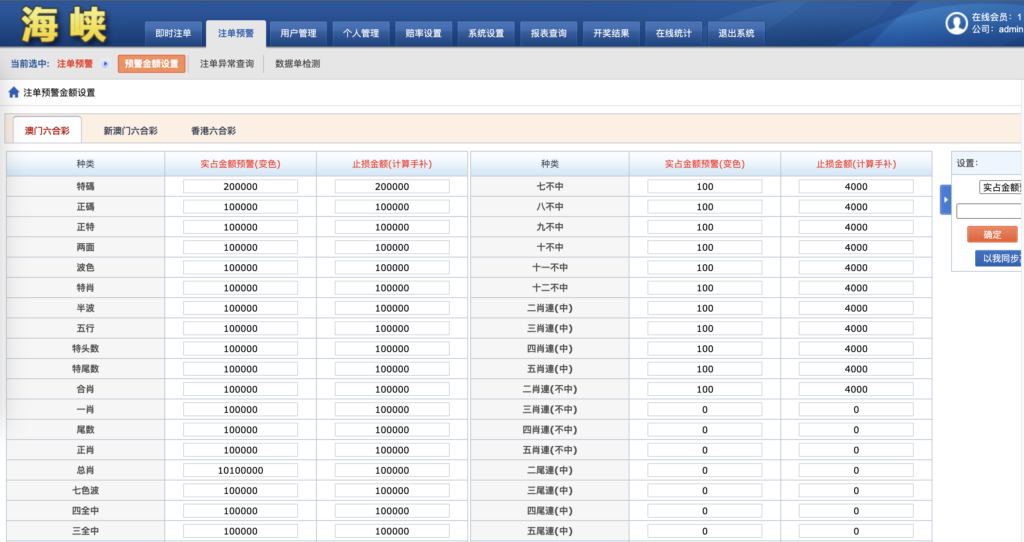
Task: Select 退出系统 to log out
Action: (735, 33)
